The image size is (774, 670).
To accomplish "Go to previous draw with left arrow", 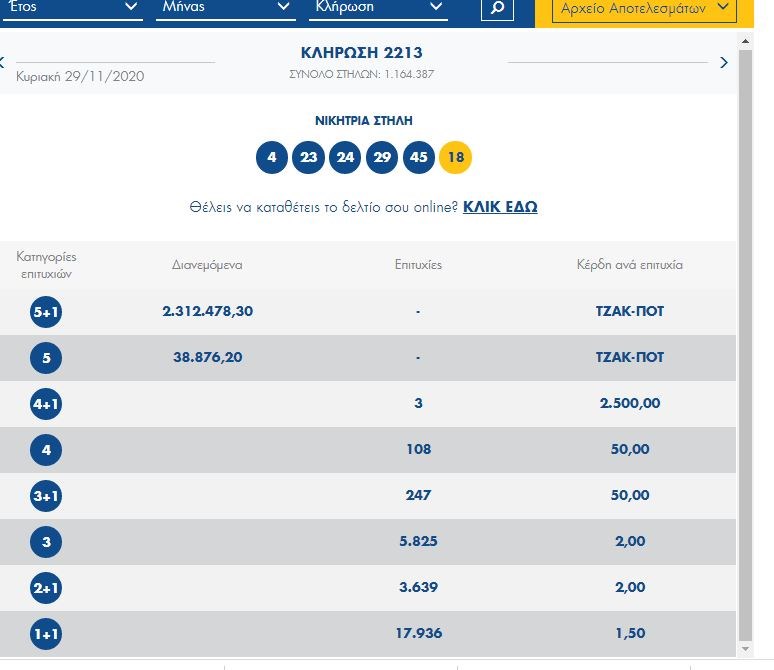I will point(3,62).
